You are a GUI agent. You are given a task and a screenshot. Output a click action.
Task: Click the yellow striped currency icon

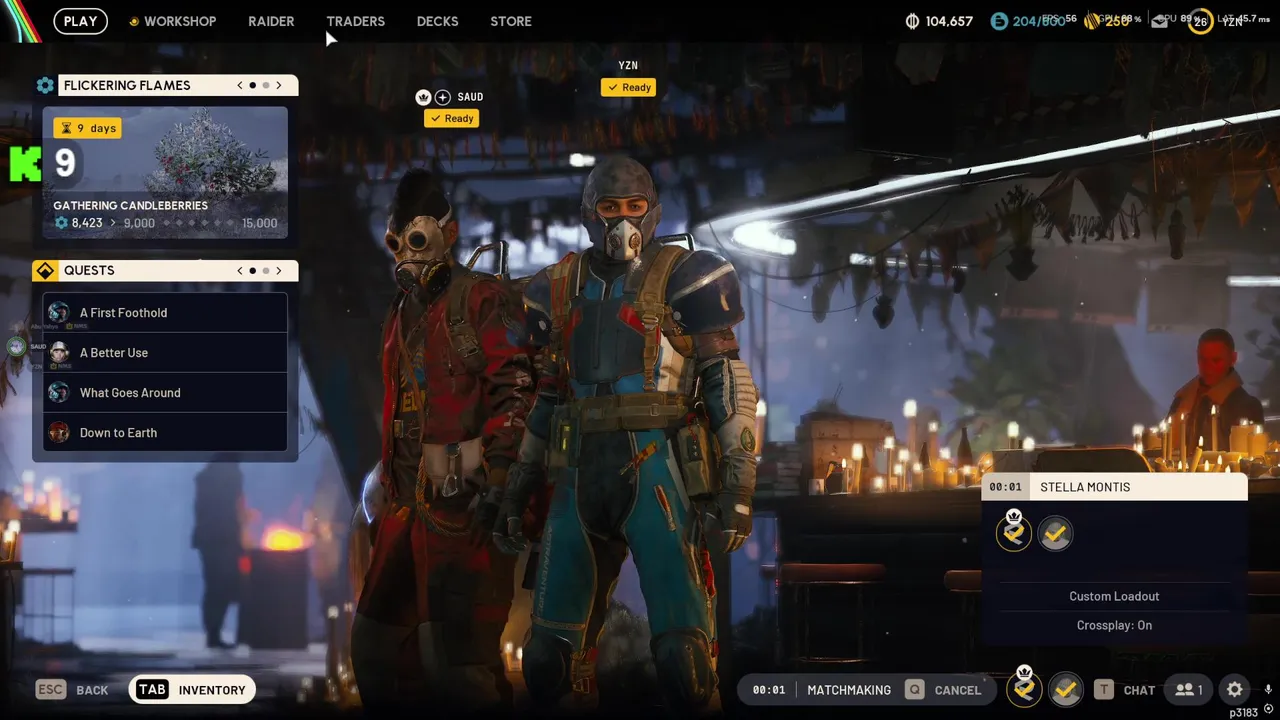coord(1092,21)
